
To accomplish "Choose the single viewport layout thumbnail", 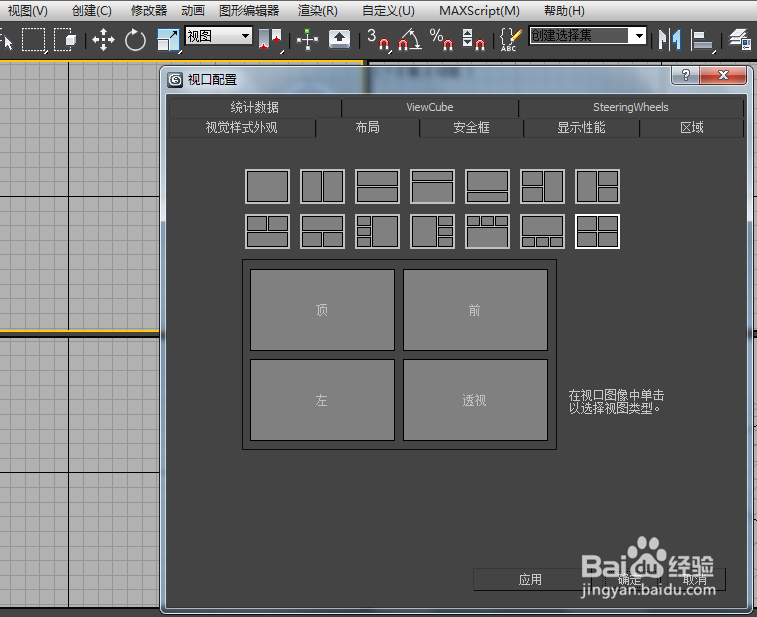I will [267, 186].
